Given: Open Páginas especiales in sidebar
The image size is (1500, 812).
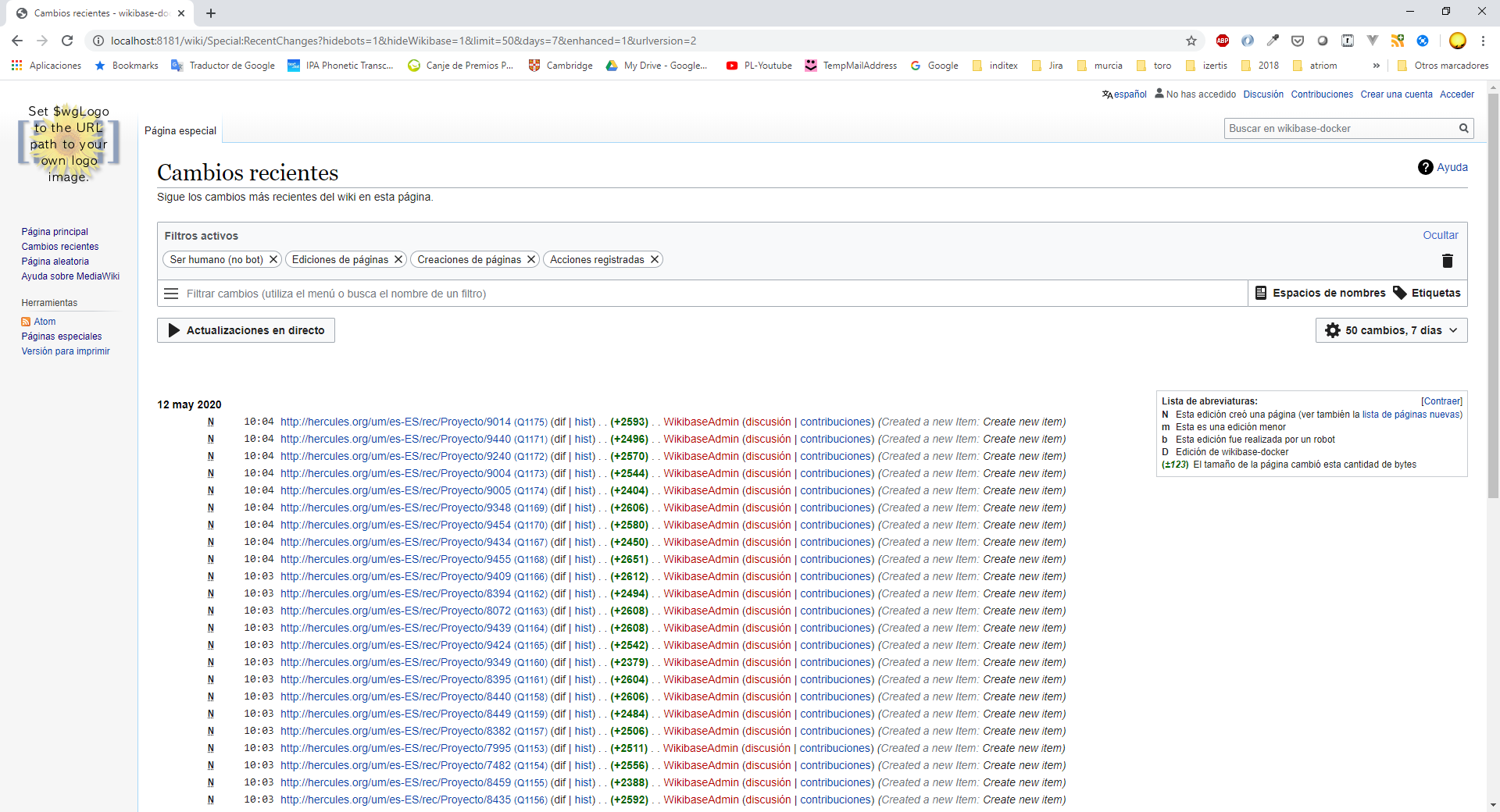Looking at the screenshot, I should click(62, 337).
